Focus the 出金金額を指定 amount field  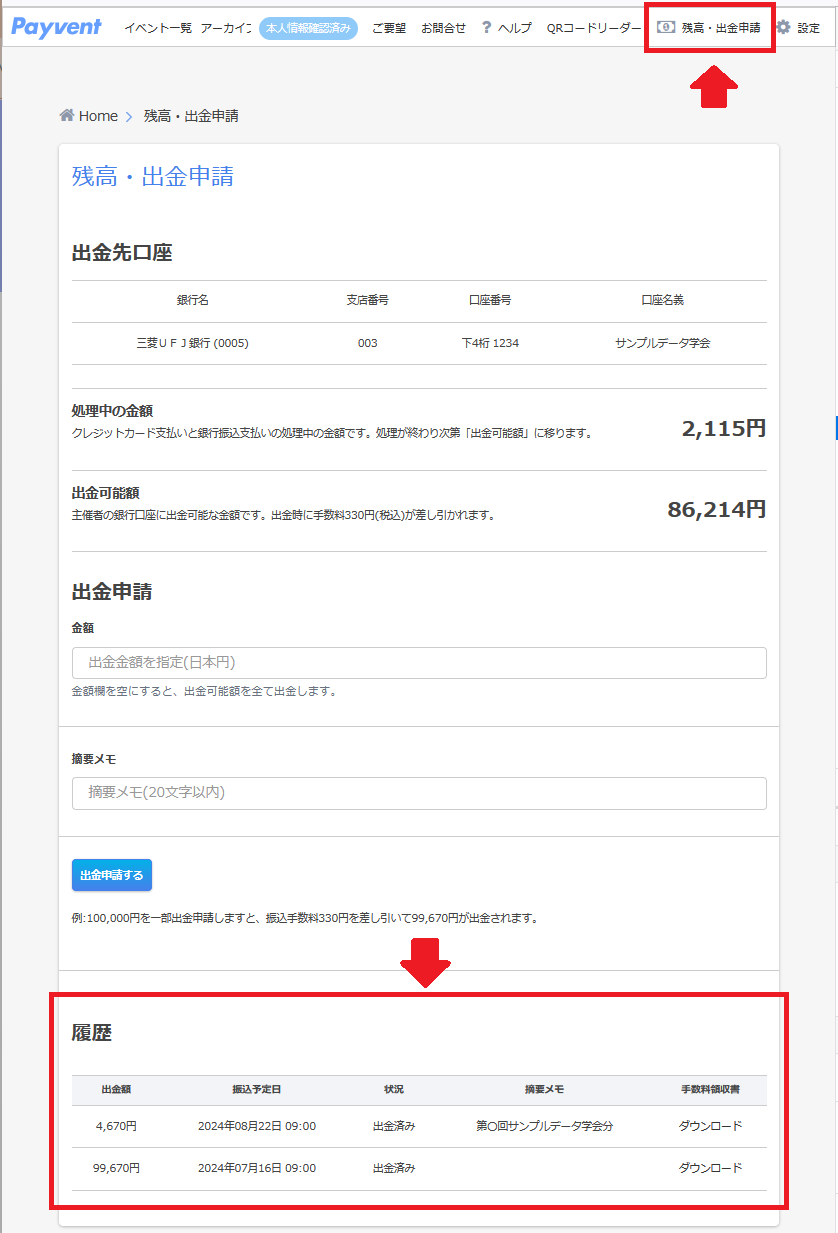(x=419, y=663)
